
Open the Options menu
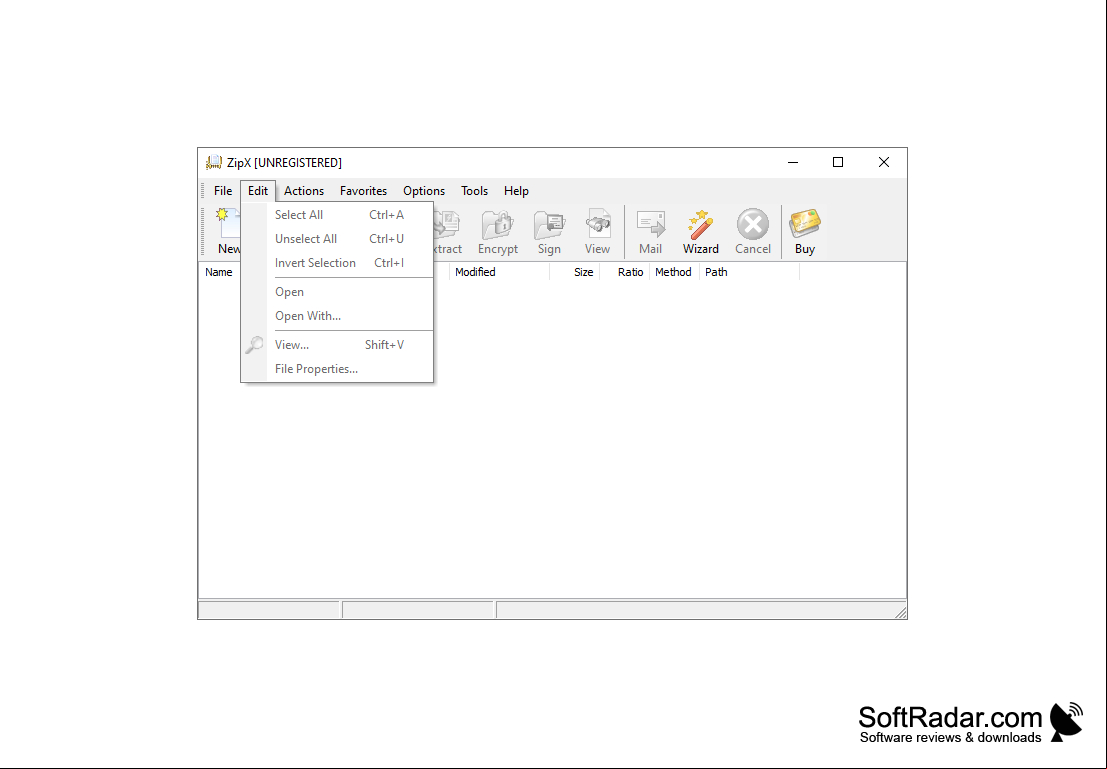424,191
